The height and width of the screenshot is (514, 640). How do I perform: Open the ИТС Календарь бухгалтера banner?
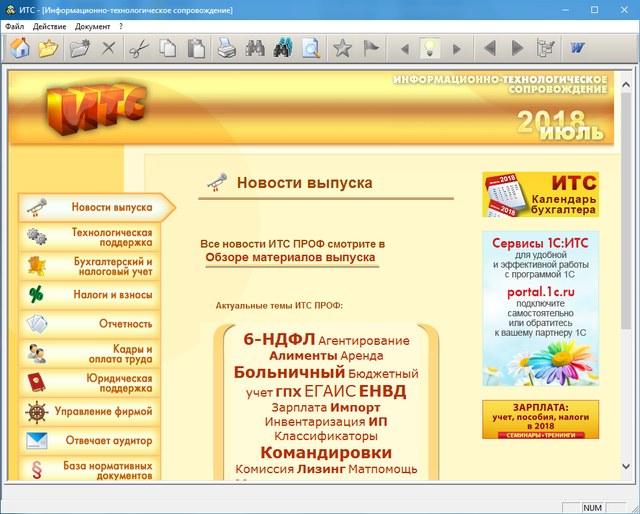tap(540, 195)
